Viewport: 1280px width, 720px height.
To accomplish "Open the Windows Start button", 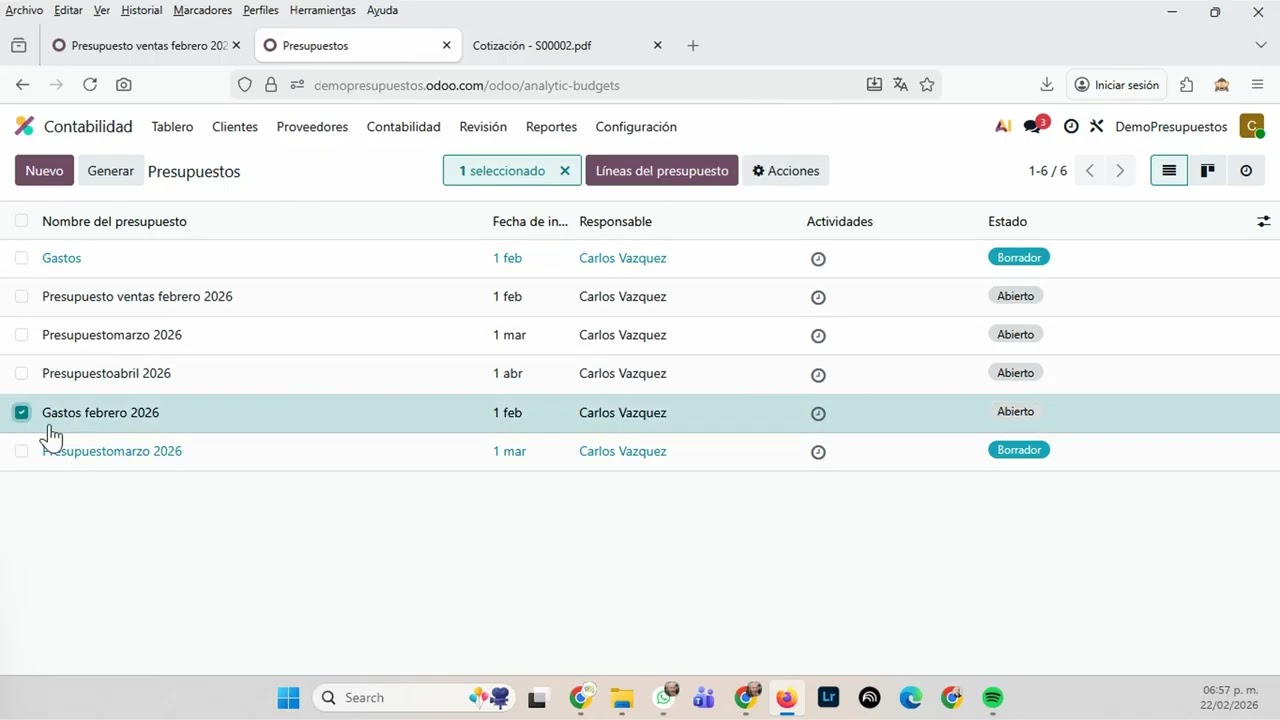I will coord(288,697).
